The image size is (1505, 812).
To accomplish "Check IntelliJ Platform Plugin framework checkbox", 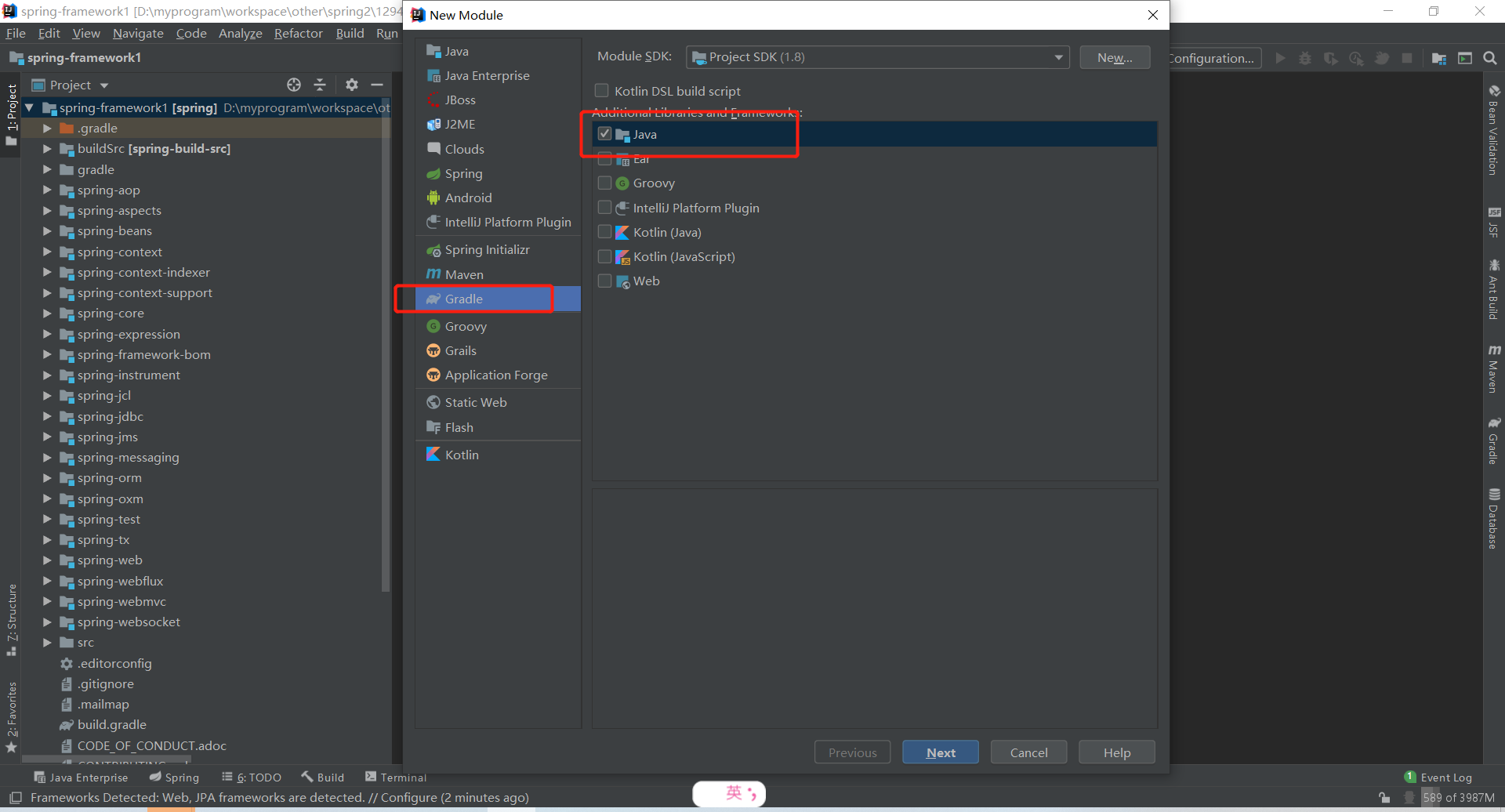I will tap(604, 208).
